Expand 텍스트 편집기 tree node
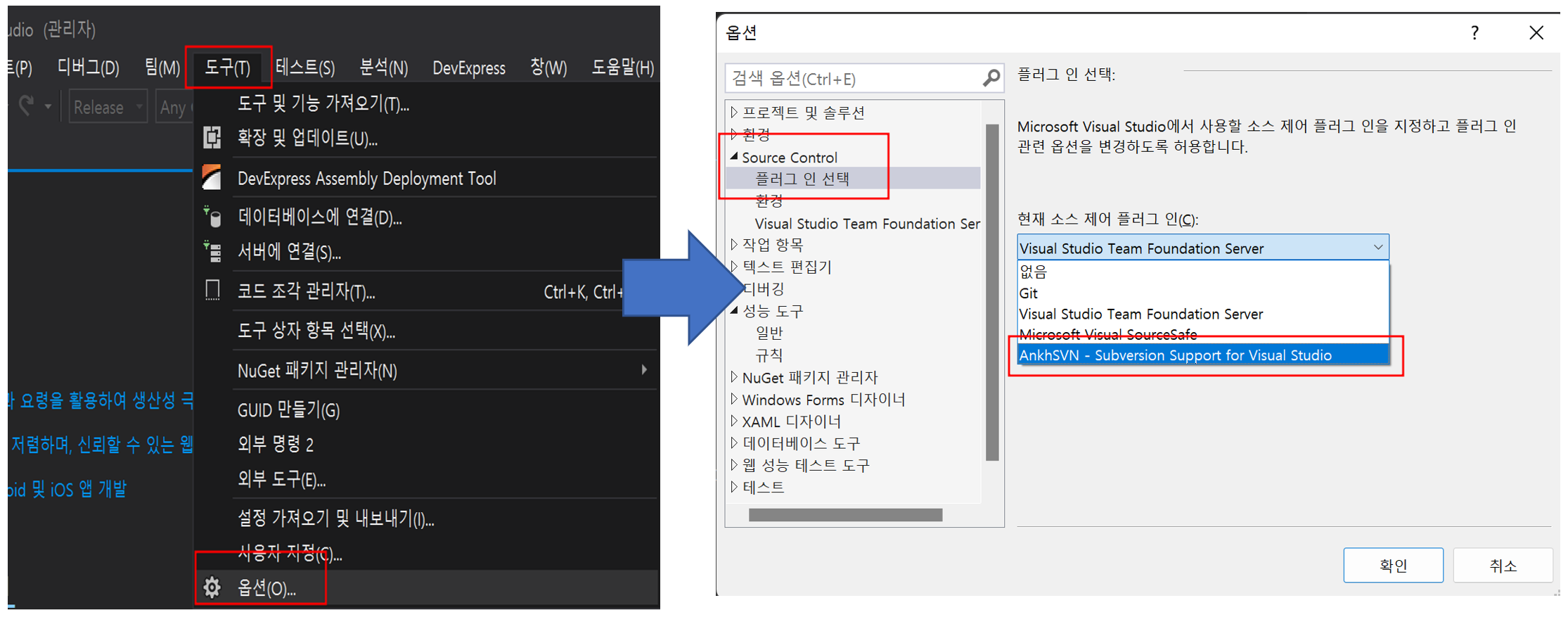The width and height of the screenshot is (1568, 617). (734, 267)
